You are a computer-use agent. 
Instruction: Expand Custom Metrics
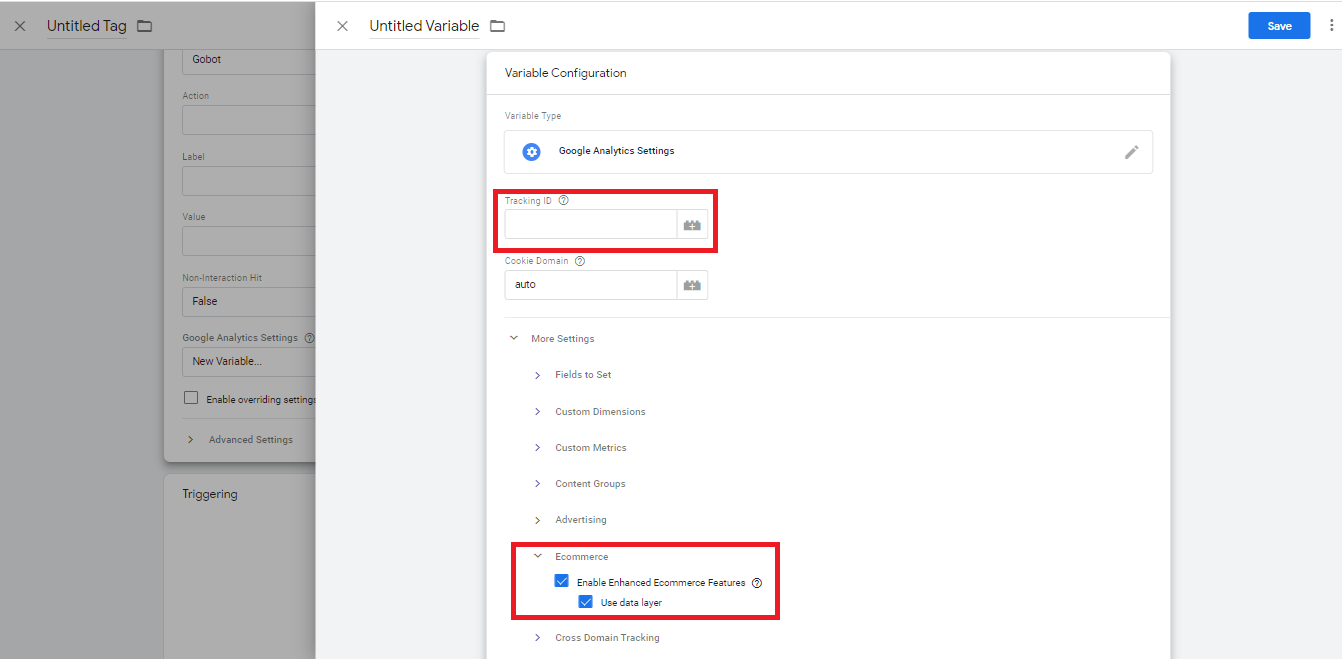click(x=538, y=448)
